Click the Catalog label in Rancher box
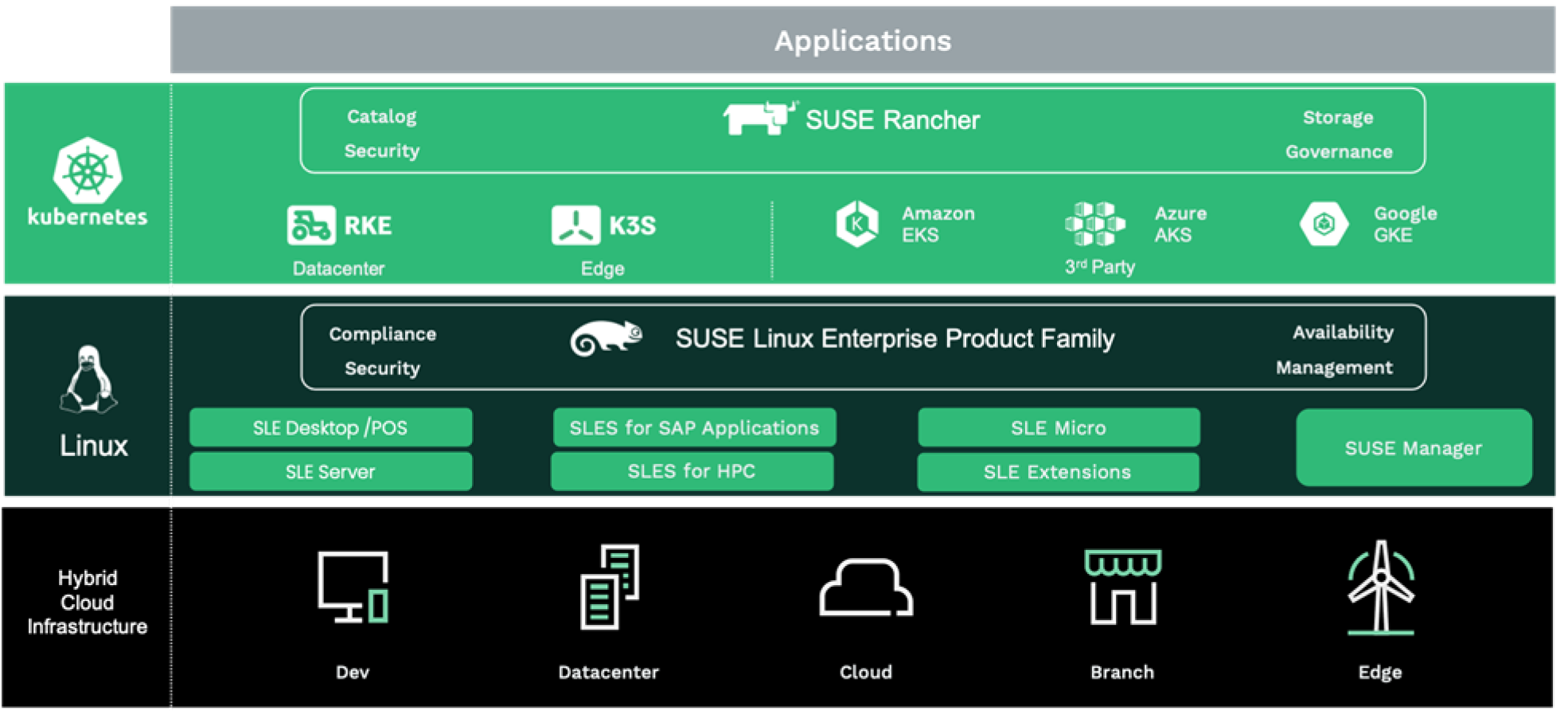This screenshot has width=1568, height=718. [382, 117]
